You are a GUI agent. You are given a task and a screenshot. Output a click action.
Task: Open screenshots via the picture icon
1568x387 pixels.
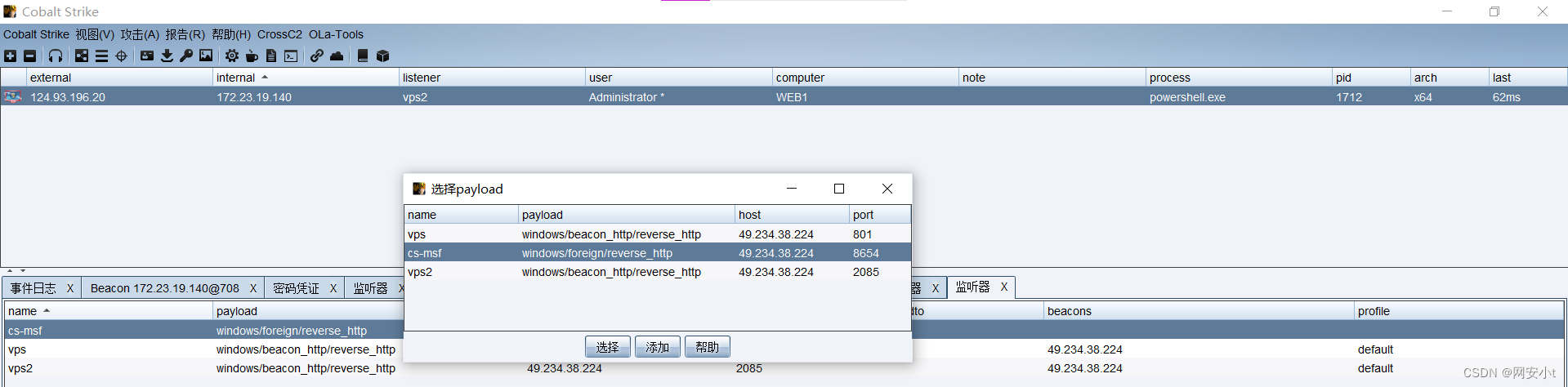pos(206,56)
